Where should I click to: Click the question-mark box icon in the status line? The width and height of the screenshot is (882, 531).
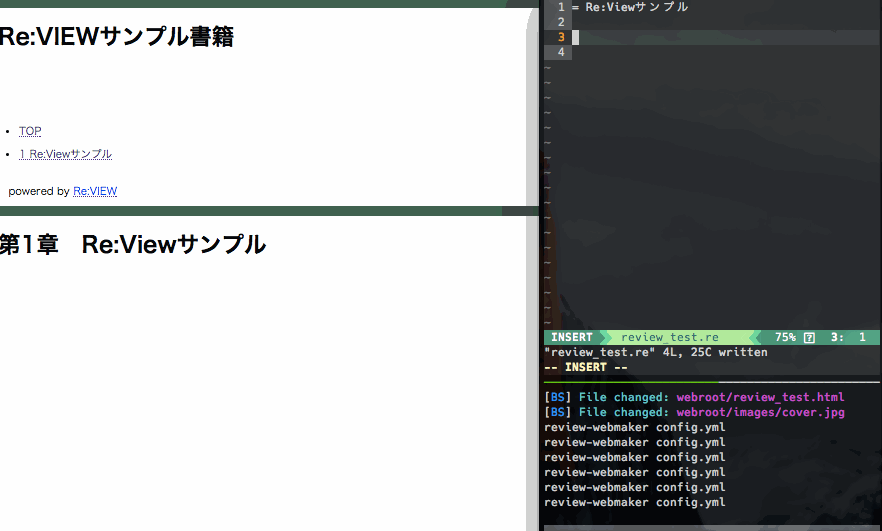click(809, 338)
